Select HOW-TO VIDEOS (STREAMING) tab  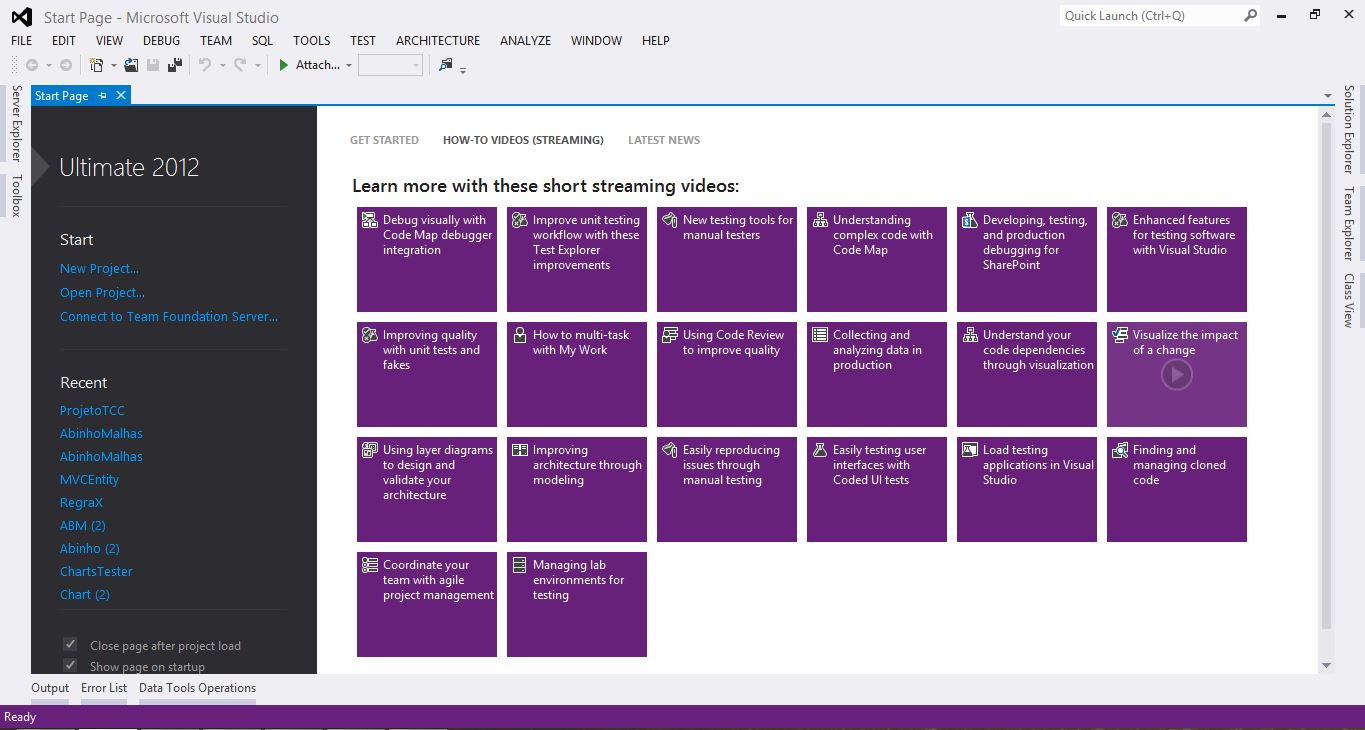coord(523,140)
